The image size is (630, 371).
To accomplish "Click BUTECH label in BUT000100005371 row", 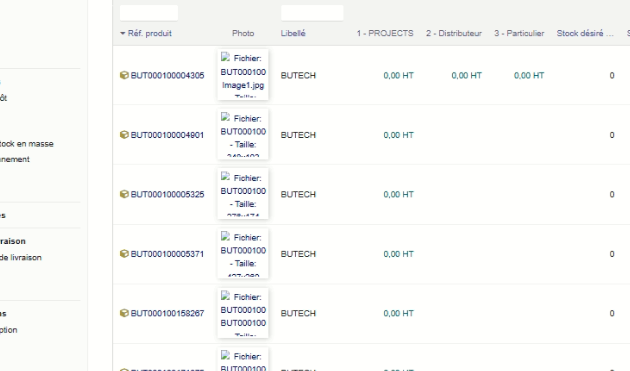I will coord(298,254).
